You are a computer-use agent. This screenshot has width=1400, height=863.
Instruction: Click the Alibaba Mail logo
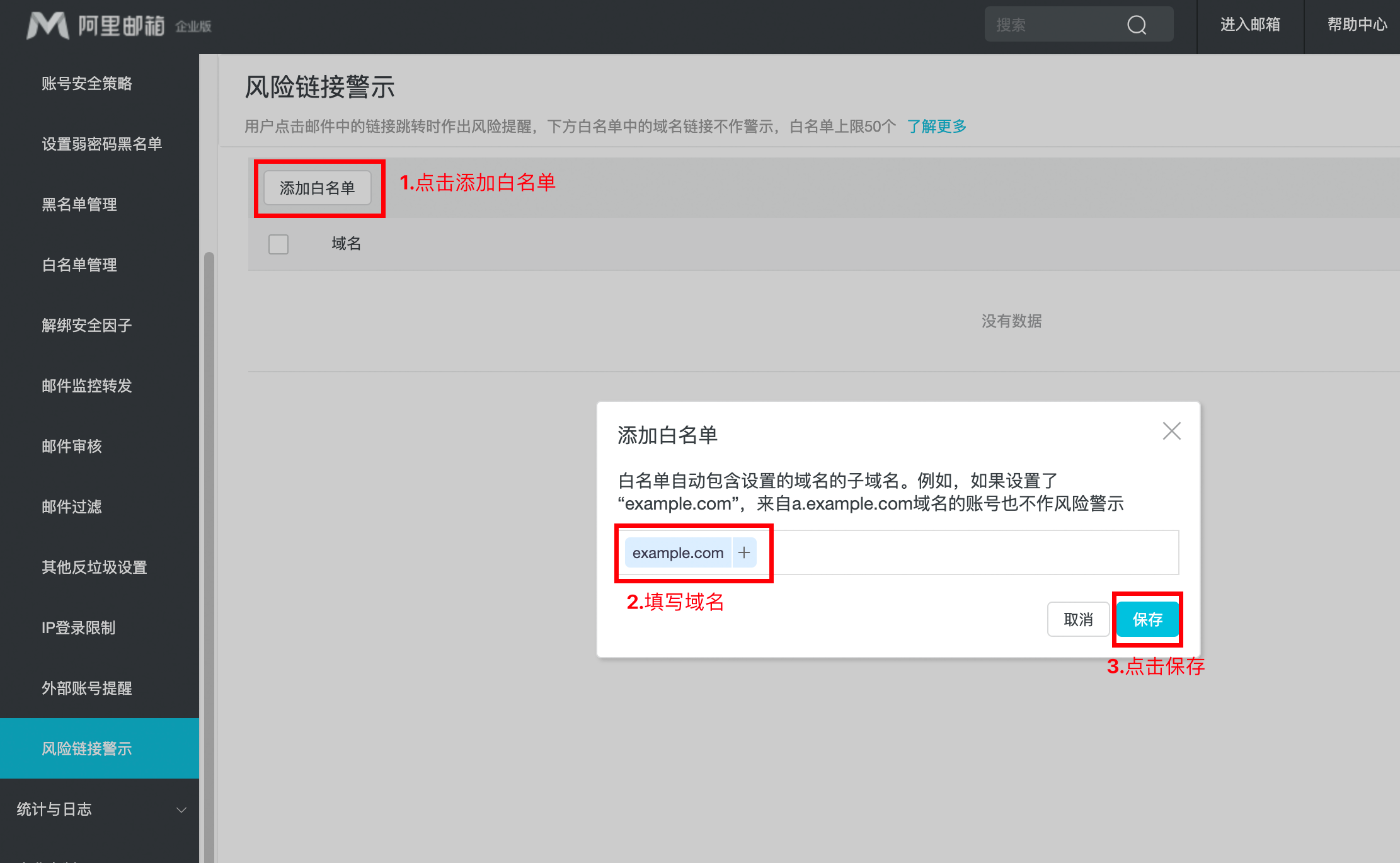(x=95, y=25)
